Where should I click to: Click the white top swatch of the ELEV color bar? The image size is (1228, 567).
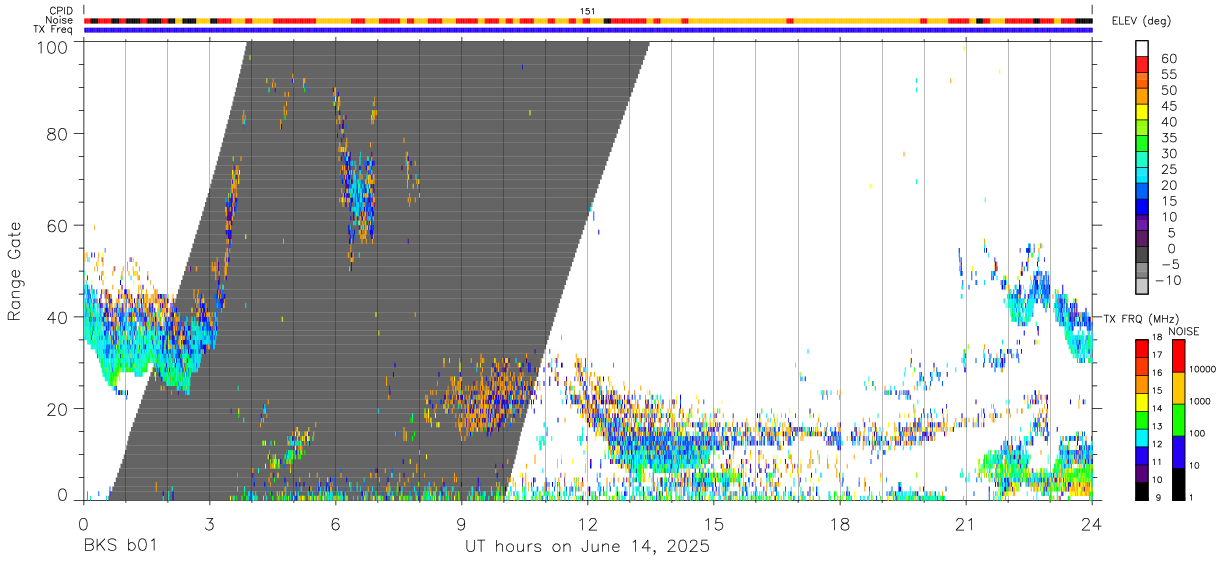[x=1142, y=48]
